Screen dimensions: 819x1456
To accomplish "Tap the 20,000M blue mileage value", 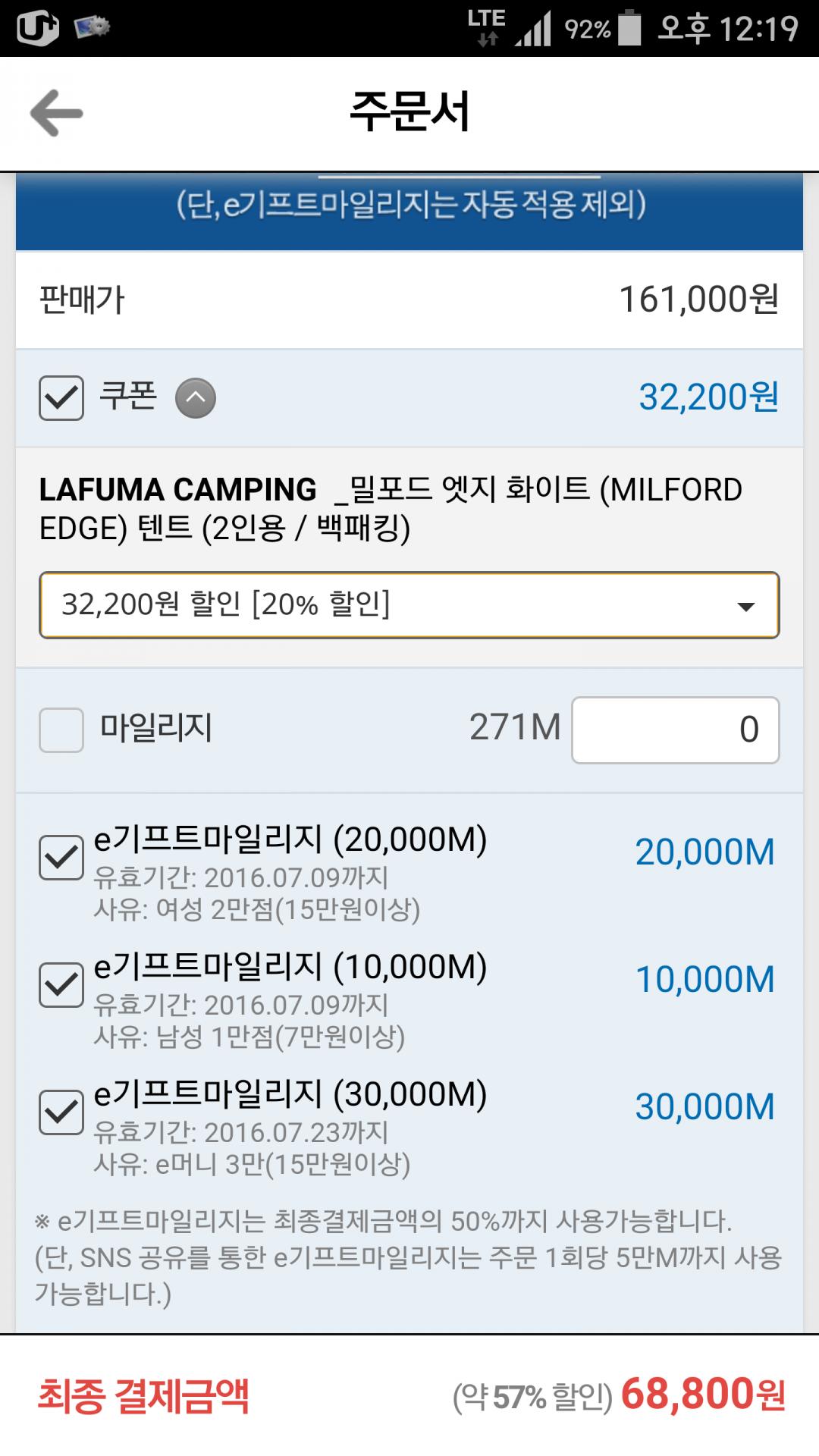I will click(x=704, y=852).
